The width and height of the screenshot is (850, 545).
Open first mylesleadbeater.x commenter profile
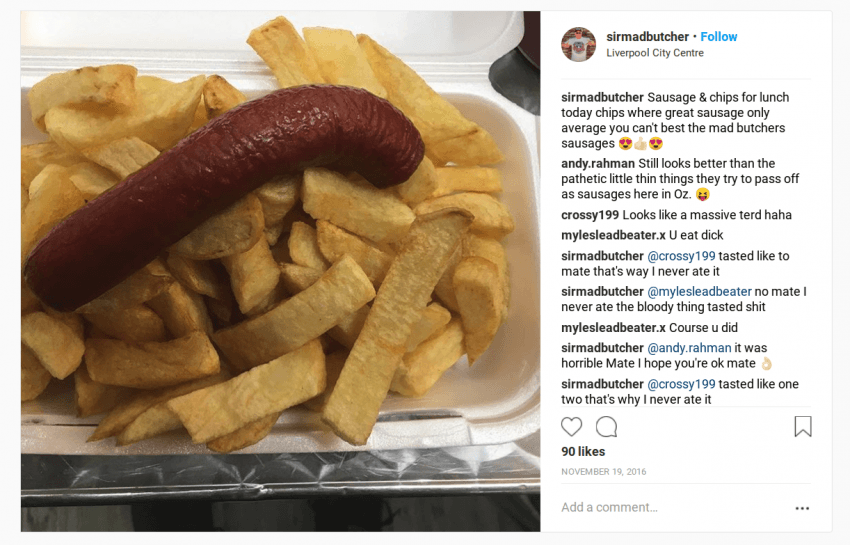(613, 235)
